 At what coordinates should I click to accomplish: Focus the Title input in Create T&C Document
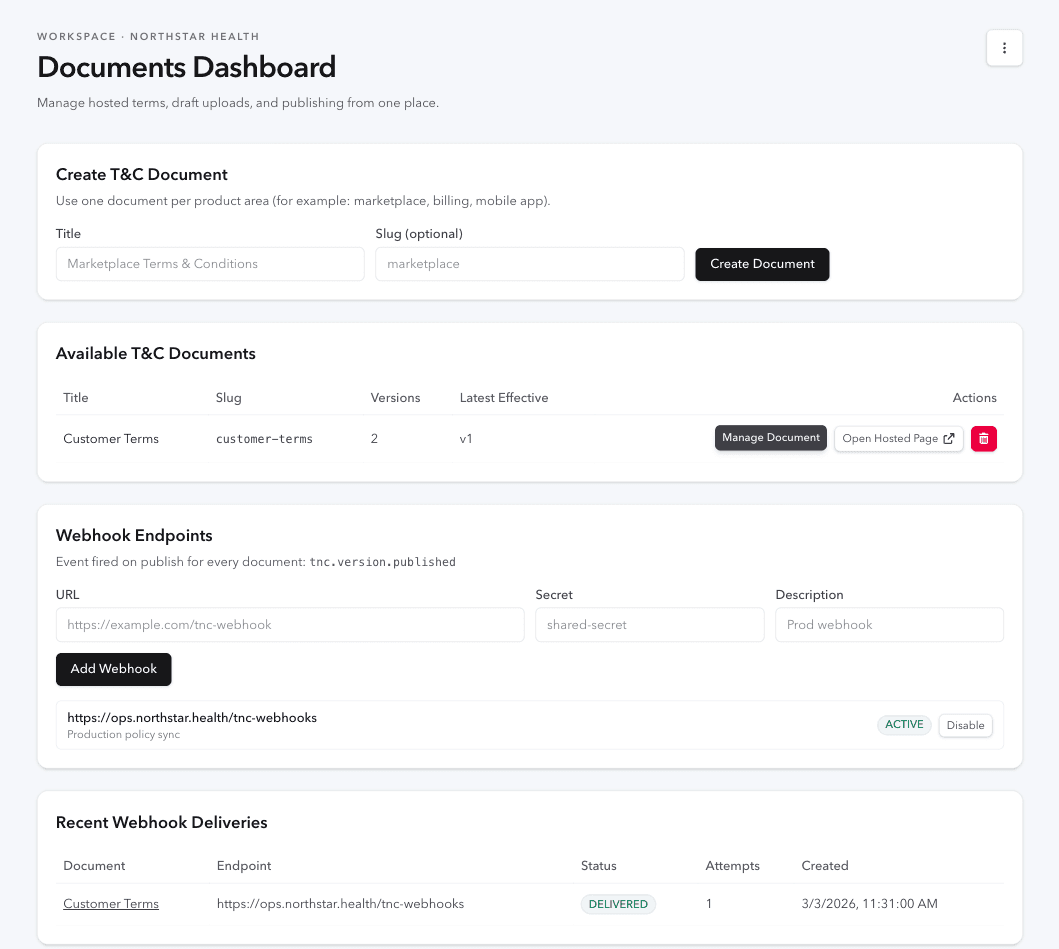[210, 263]
